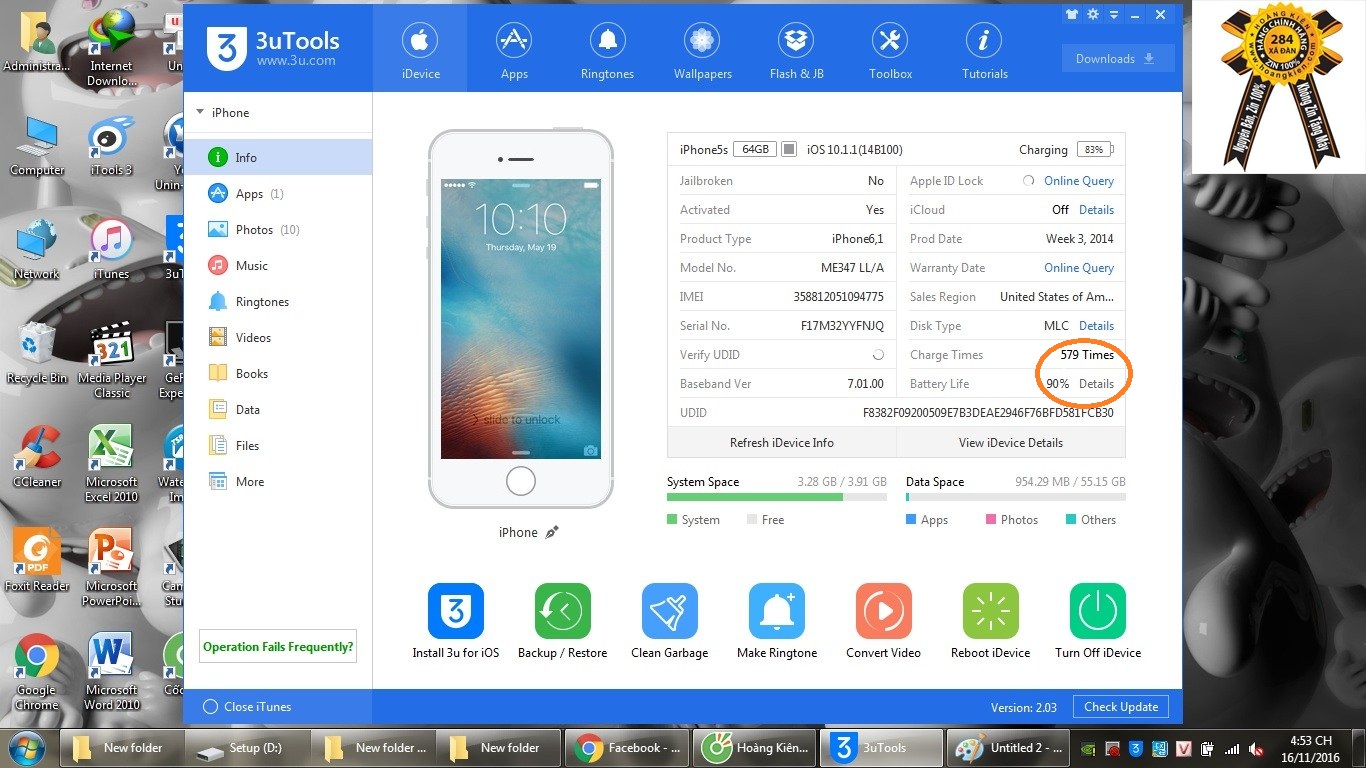This screenshot has height=768, width=1366.
Task: Toggle the Close iTunes option
Action: 247,707
